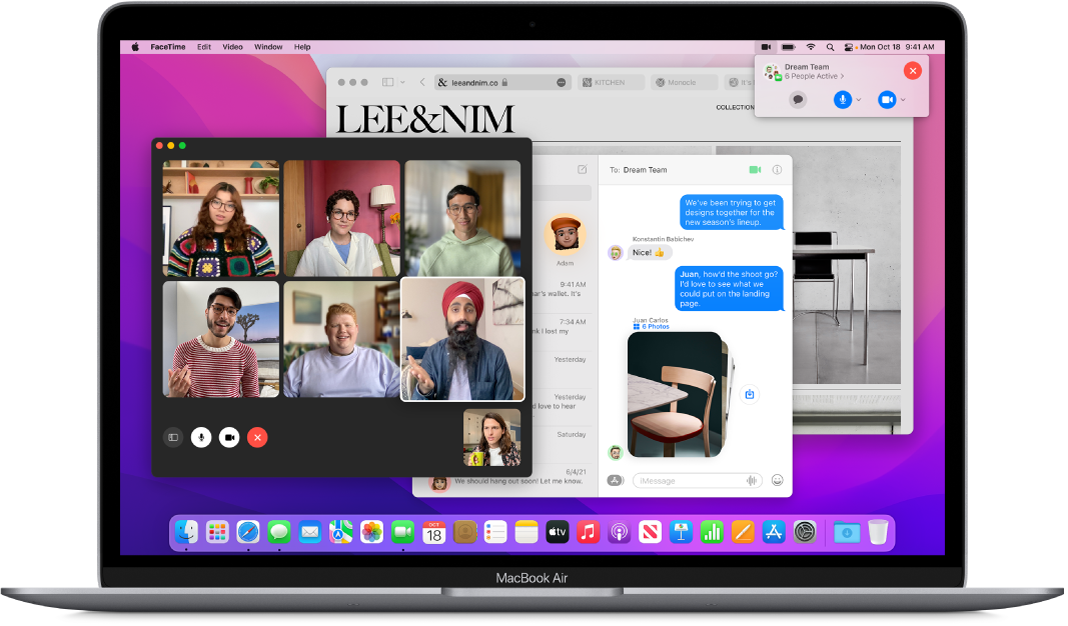Open the emoji picker beside the message field
The height and width of the screenshot is (626, 1068).
pos(776,480)
